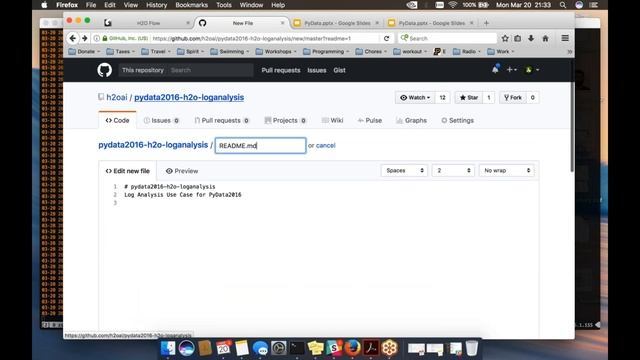This screenshot has width=640, height=360.
Task: Reload the page with the refresh icon
Action: coord(387,38)
